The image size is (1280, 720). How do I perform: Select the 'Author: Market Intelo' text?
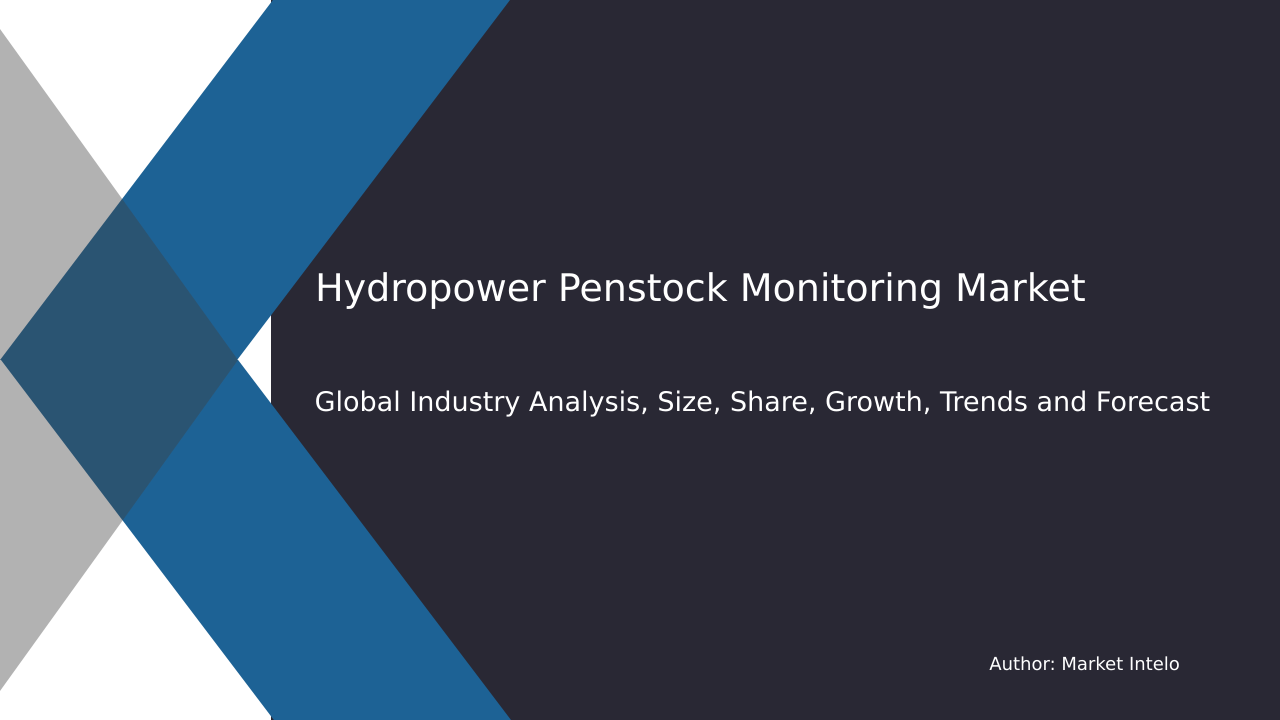1084,664
